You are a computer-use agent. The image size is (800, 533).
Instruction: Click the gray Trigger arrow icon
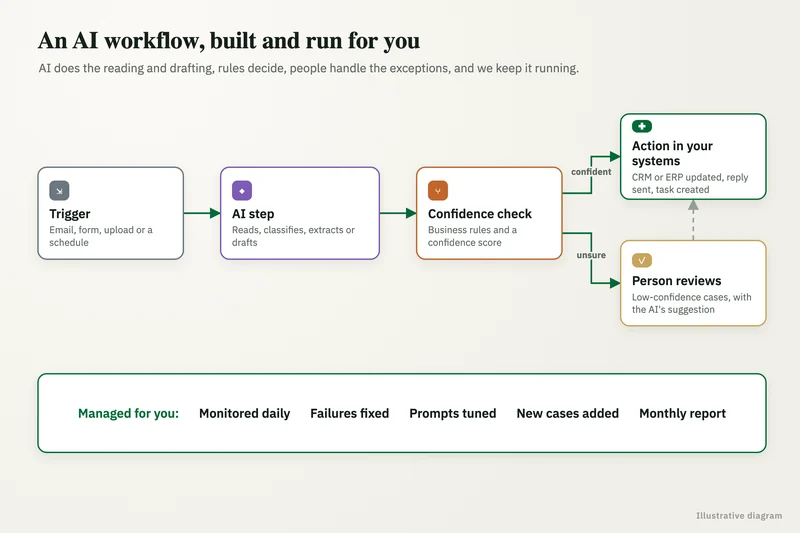pyautogui.click(x=59, y=191)
